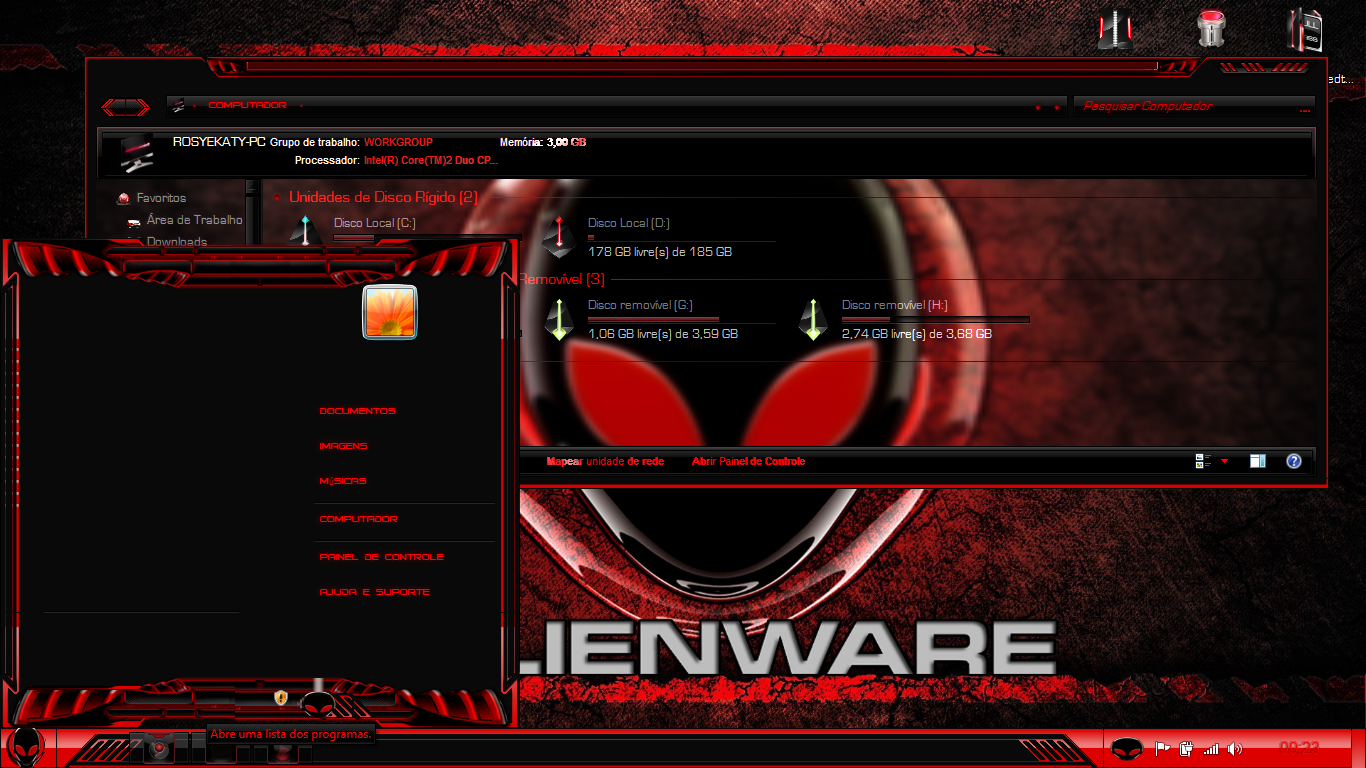1366x768 pixels.
Task: Open the pinned app on the taskbar
Action: 159,747
